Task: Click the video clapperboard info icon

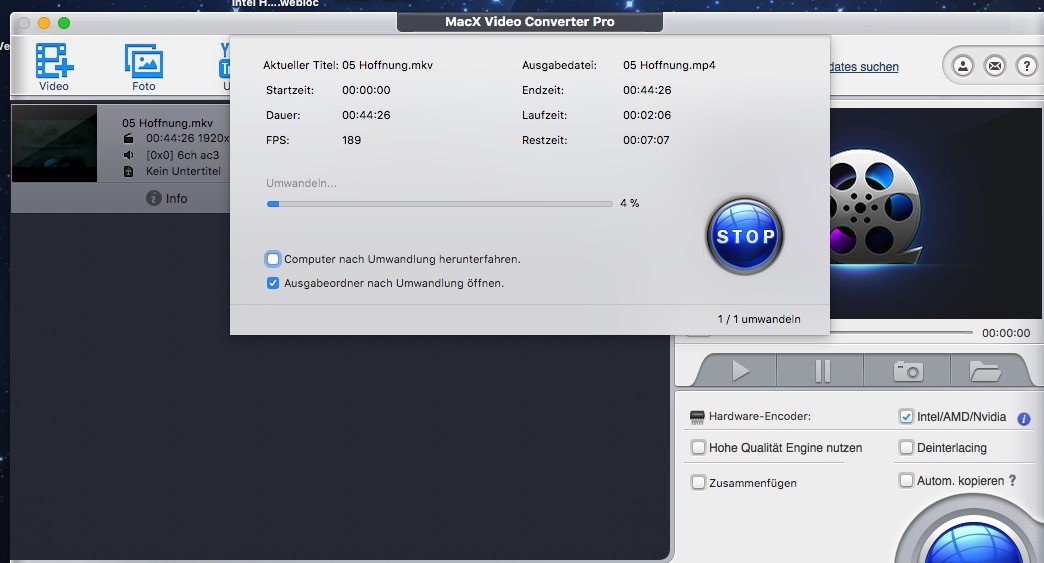Action: 129,138
